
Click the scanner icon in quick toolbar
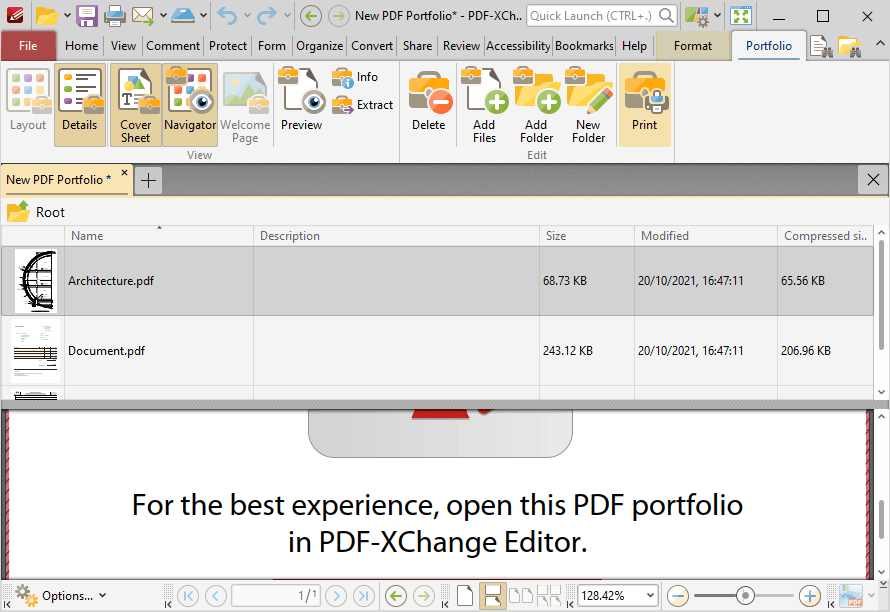183,16
